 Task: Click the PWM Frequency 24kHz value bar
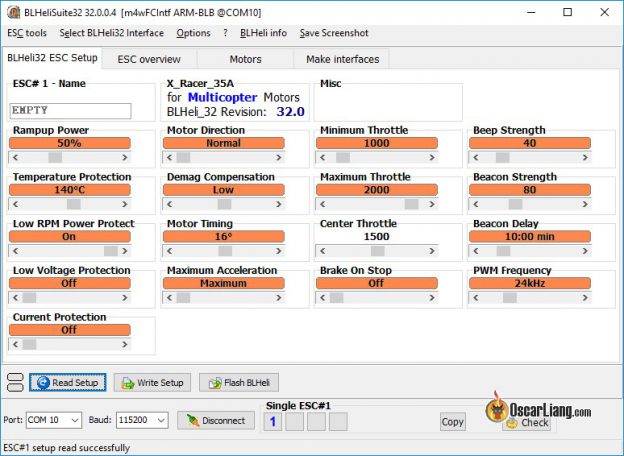point(530,283)
